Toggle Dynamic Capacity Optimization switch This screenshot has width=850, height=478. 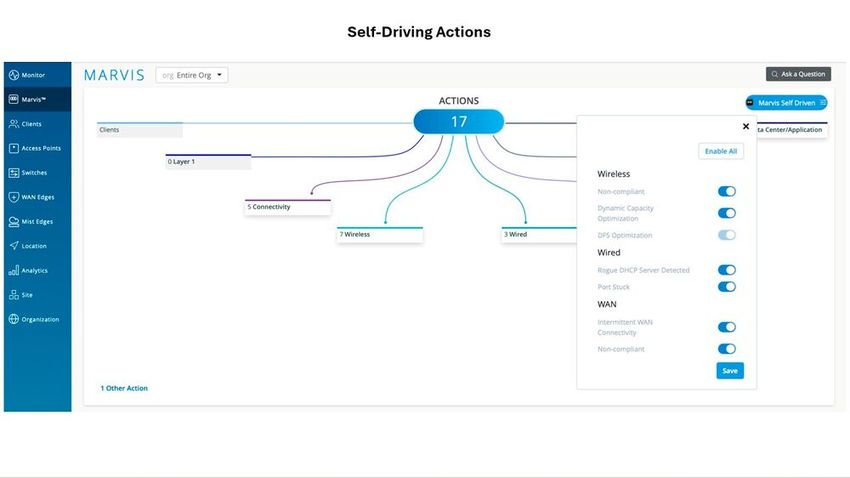pyautogui.click(x=727, y=213)
